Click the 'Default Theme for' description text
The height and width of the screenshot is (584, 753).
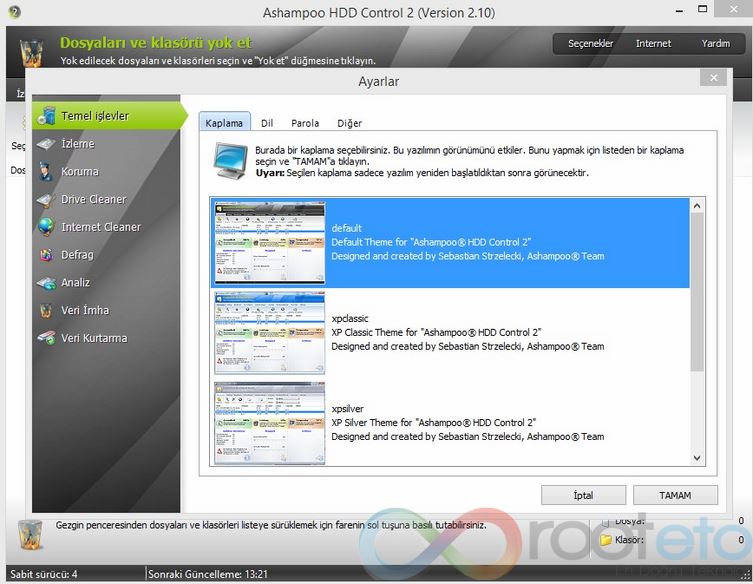pyautogui.click(x=431, y=242)
